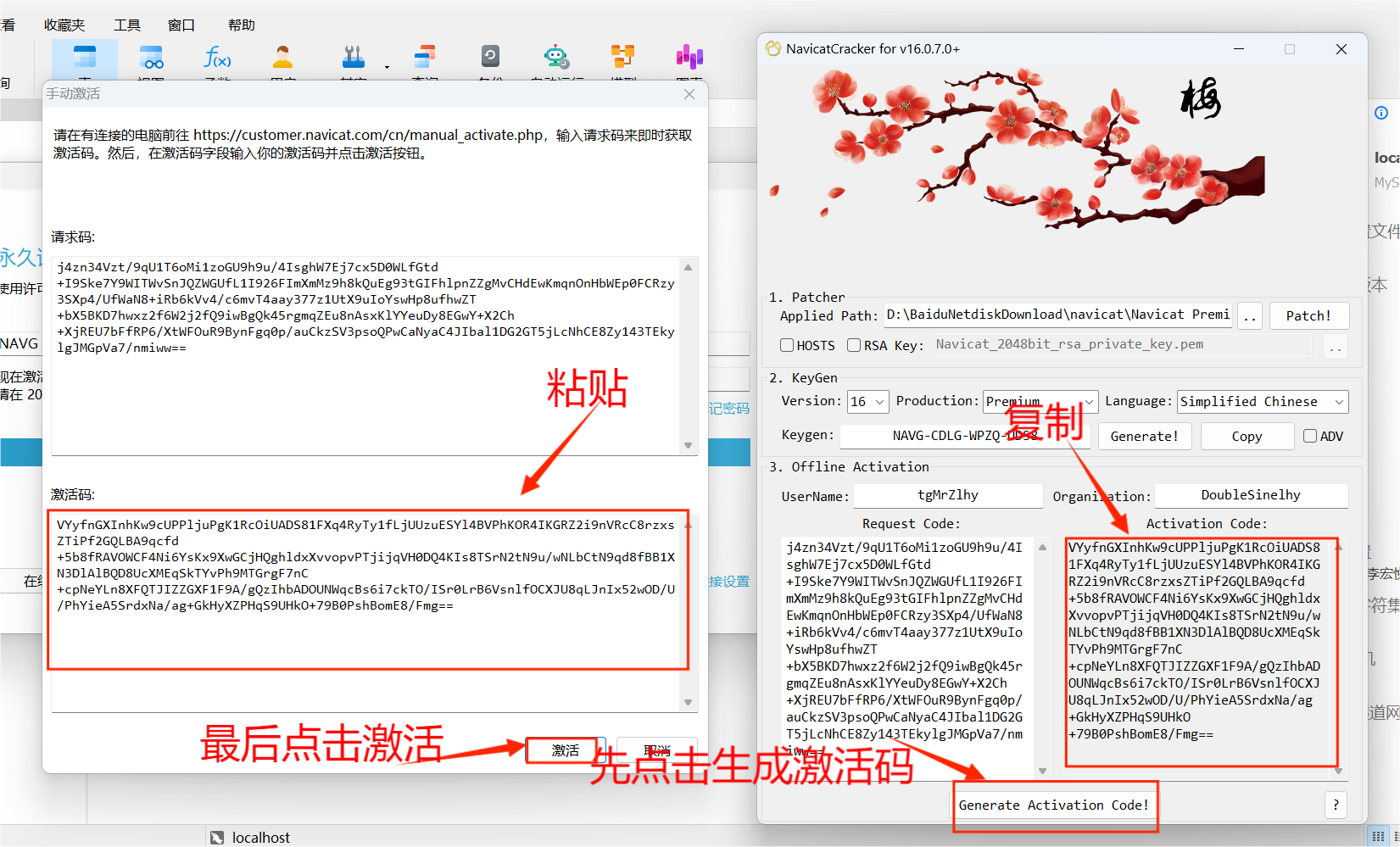Click the '?' help button in cracker

click(1336, 805)
